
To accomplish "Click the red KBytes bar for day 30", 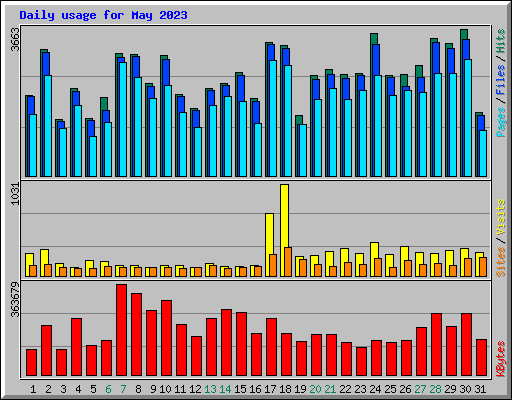I will 467,345.
